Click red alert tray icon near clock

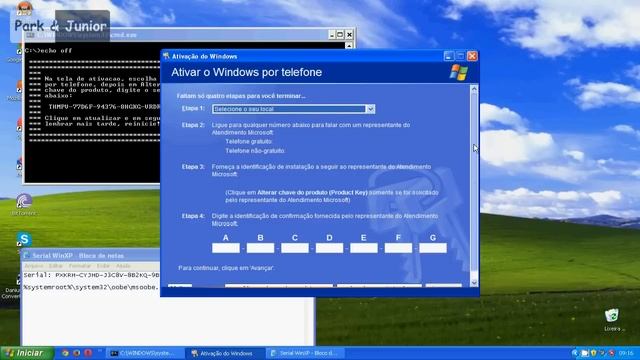click(x=612, y=353)
